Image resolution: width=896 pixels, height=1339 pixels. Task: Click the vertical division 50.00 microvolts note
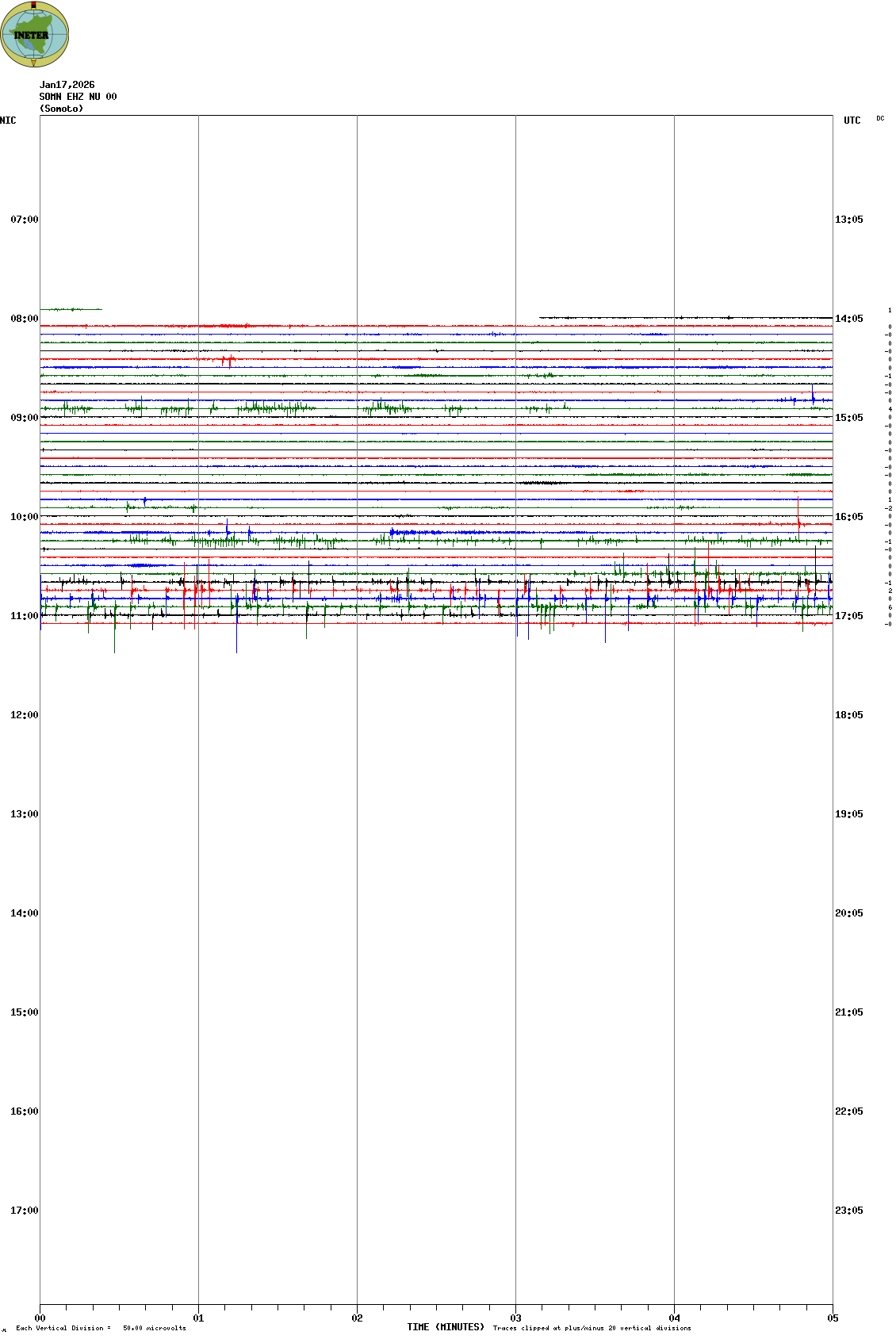[x=101, y=1328]
